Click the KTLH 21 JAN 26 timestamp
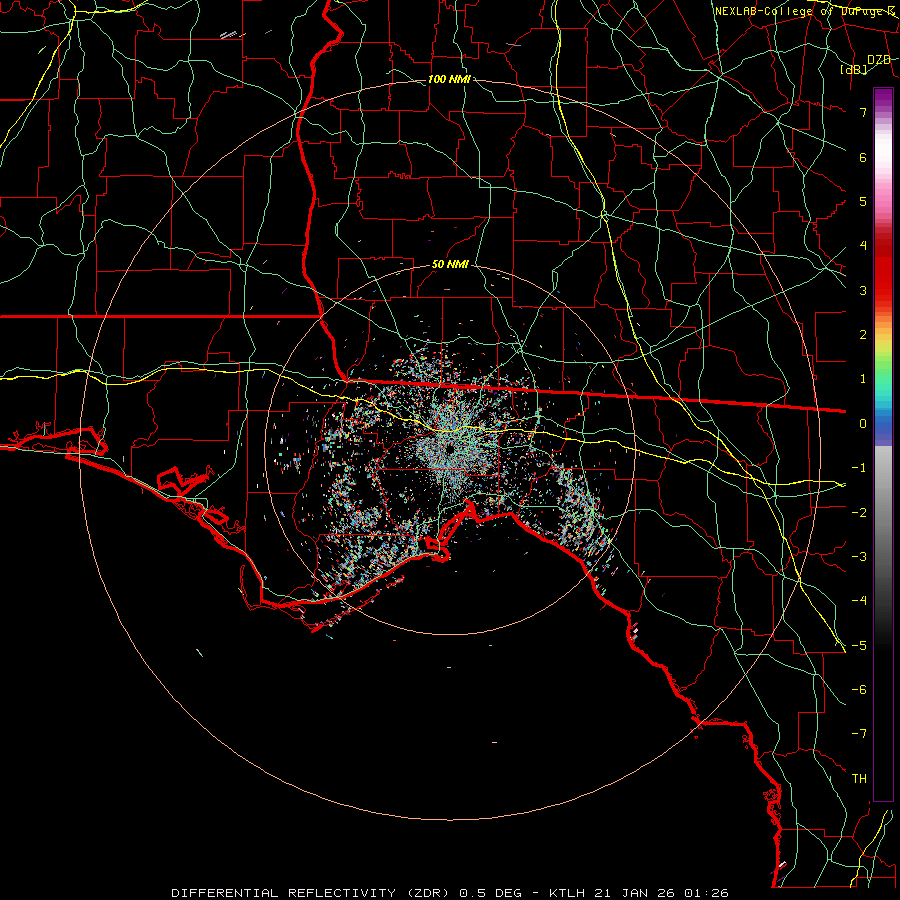Viewport: 900px width, 900px height. [639, 893]
